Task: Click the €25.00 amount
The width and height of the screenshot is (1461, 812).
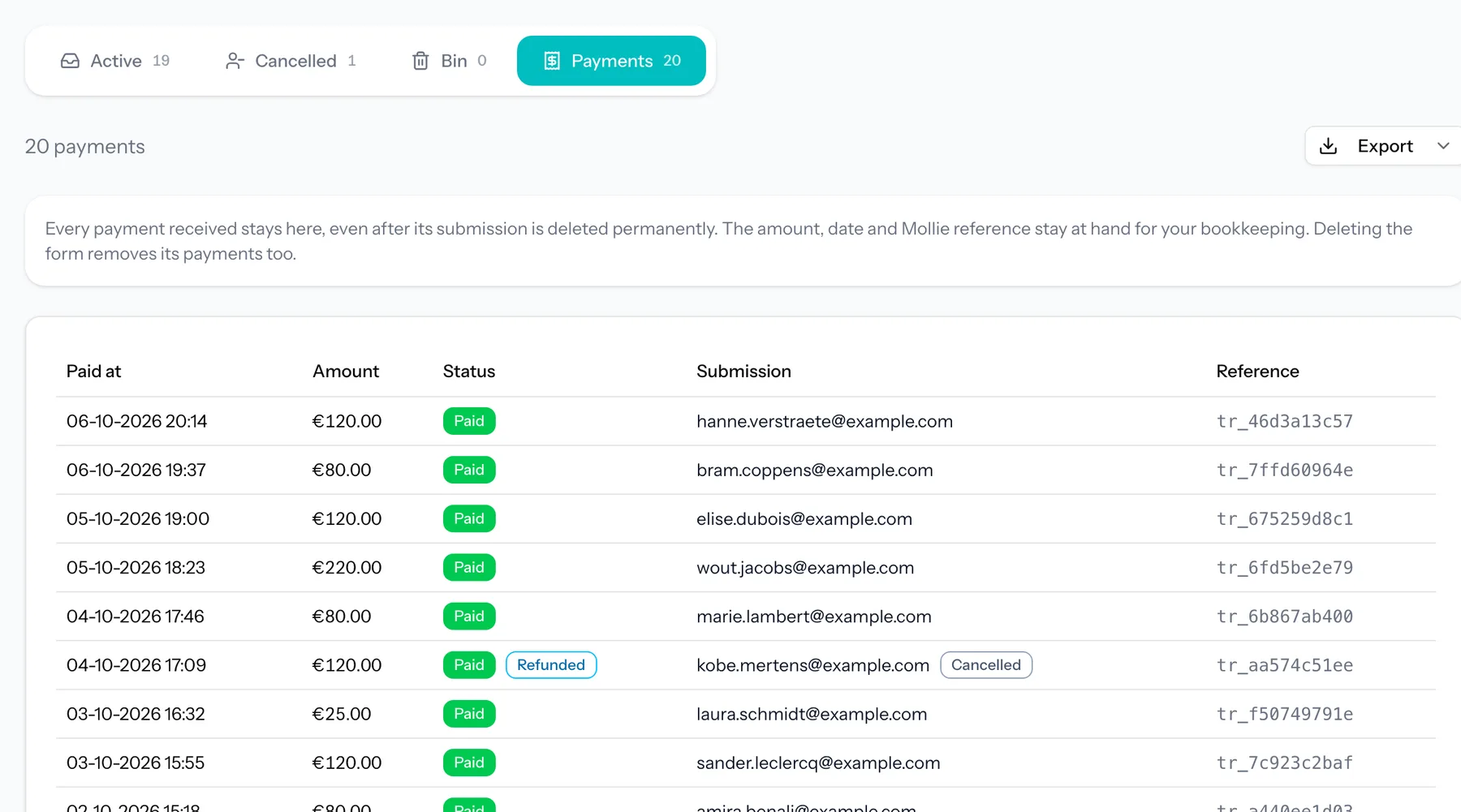Action: 342,714
